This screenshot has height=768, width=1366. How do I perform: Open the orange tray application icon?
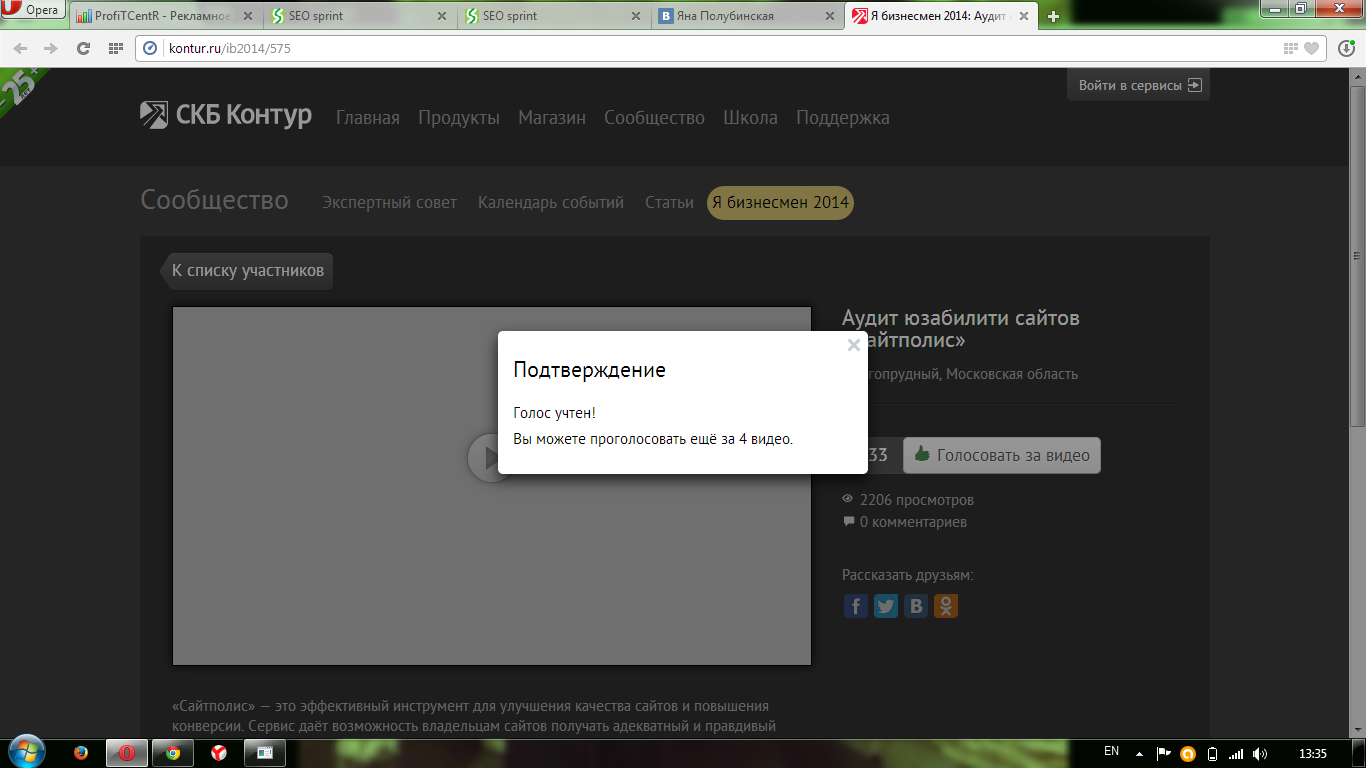click(1188, 754)
